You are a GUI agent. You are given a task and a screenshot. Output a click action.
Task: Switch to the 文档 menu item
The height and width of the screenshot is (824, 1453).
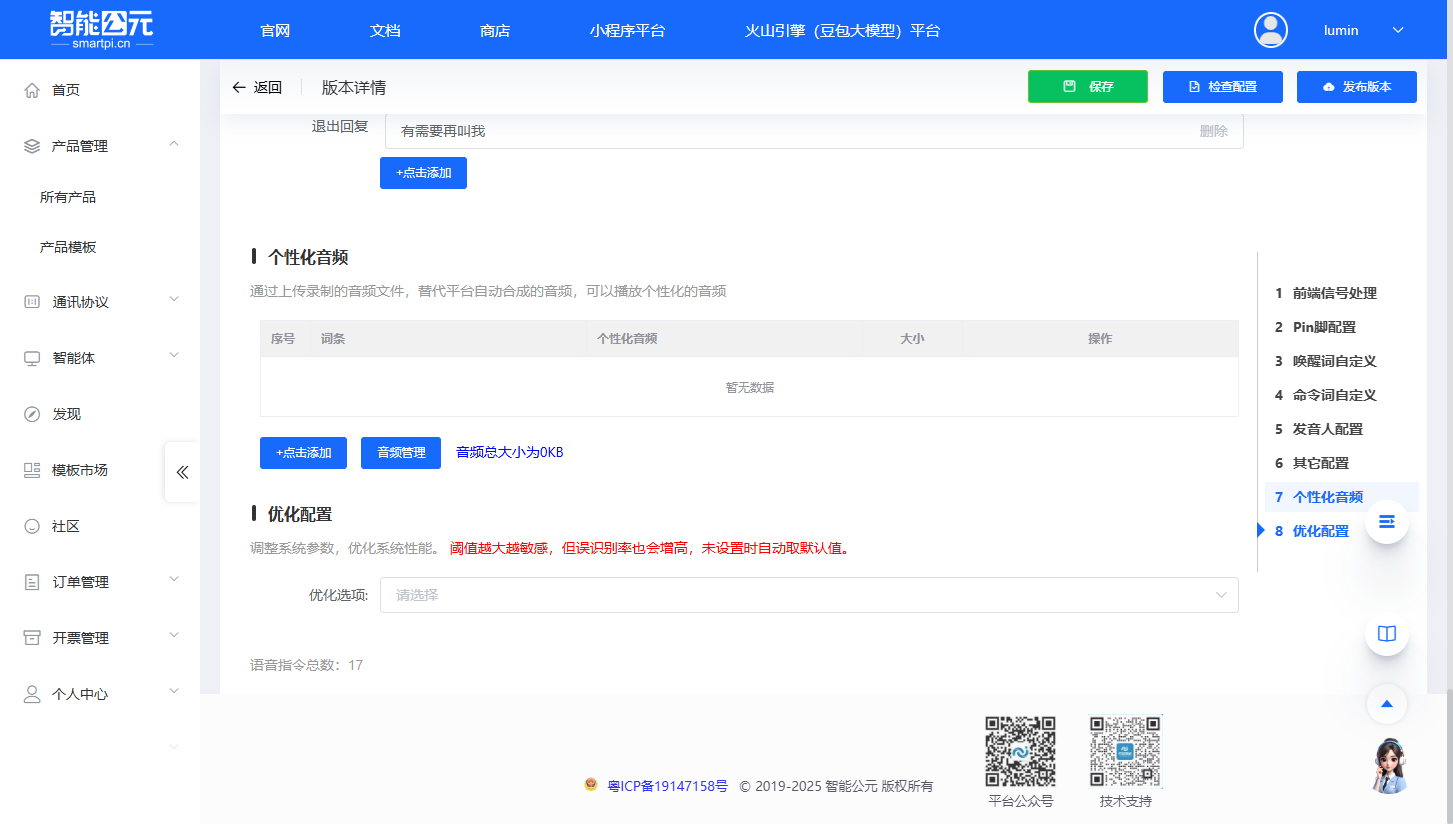(385, 30)
